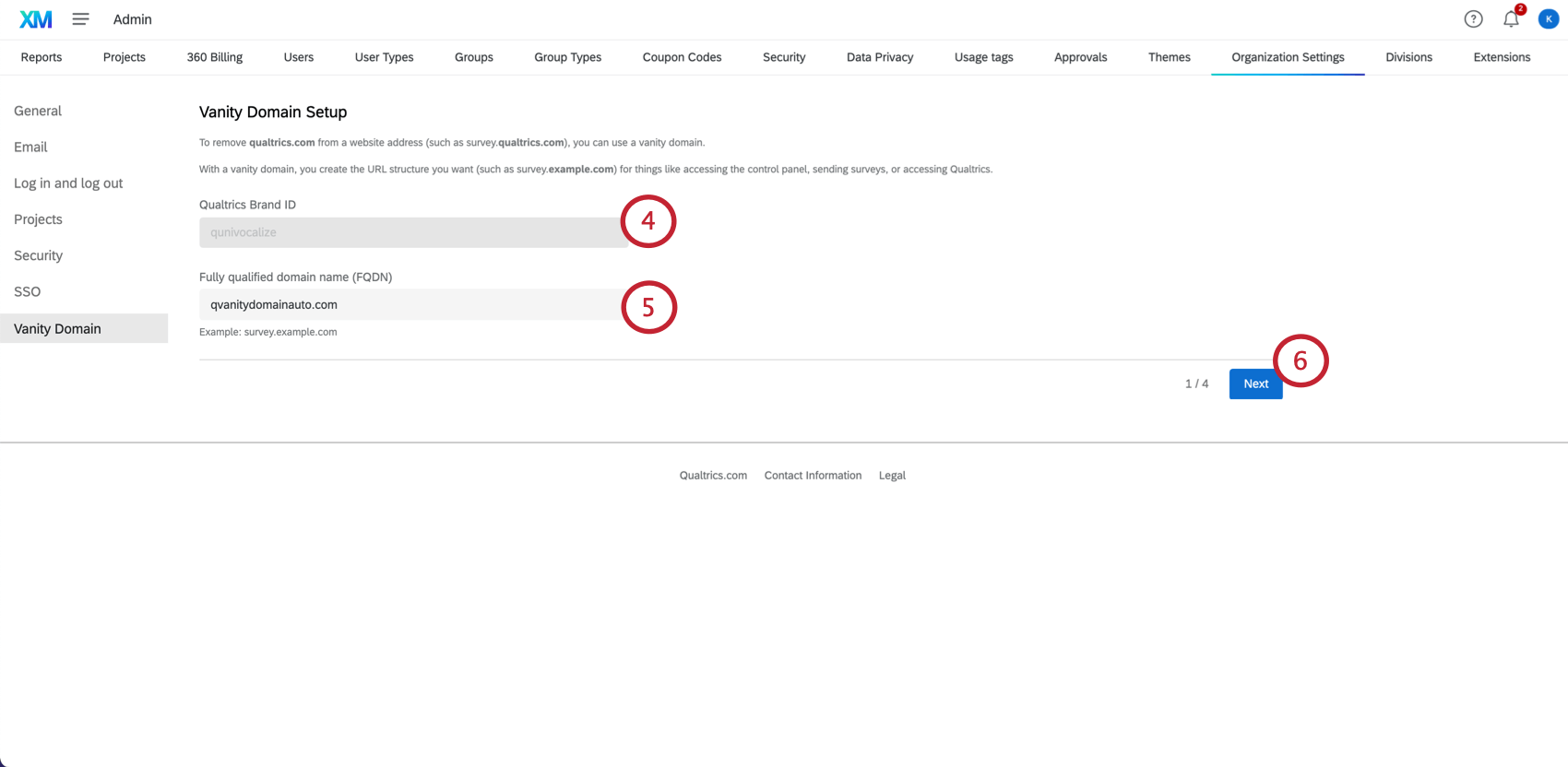
Task: Click the Next button
Action: [1255, 383]
